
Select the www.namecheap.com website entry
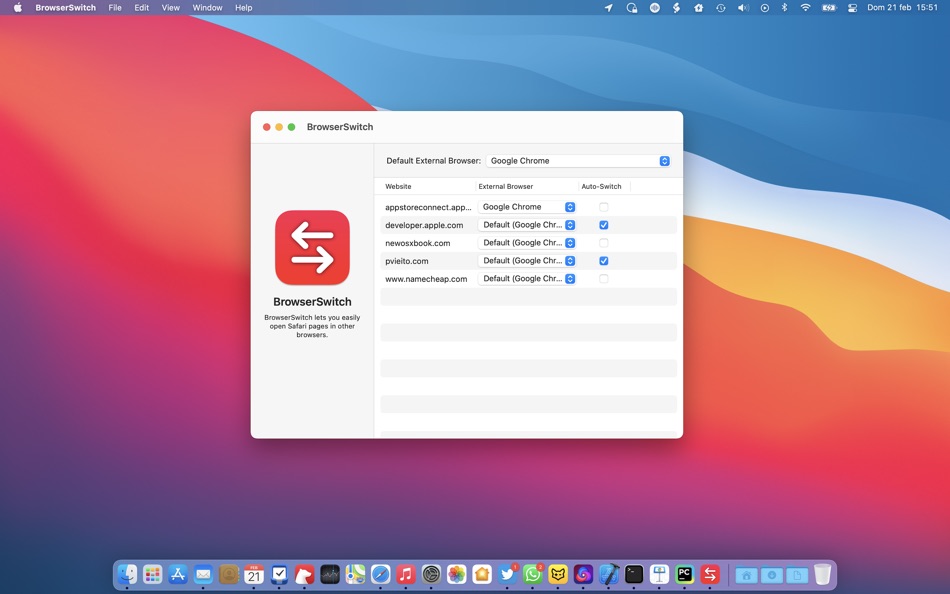tap(426, 279)
